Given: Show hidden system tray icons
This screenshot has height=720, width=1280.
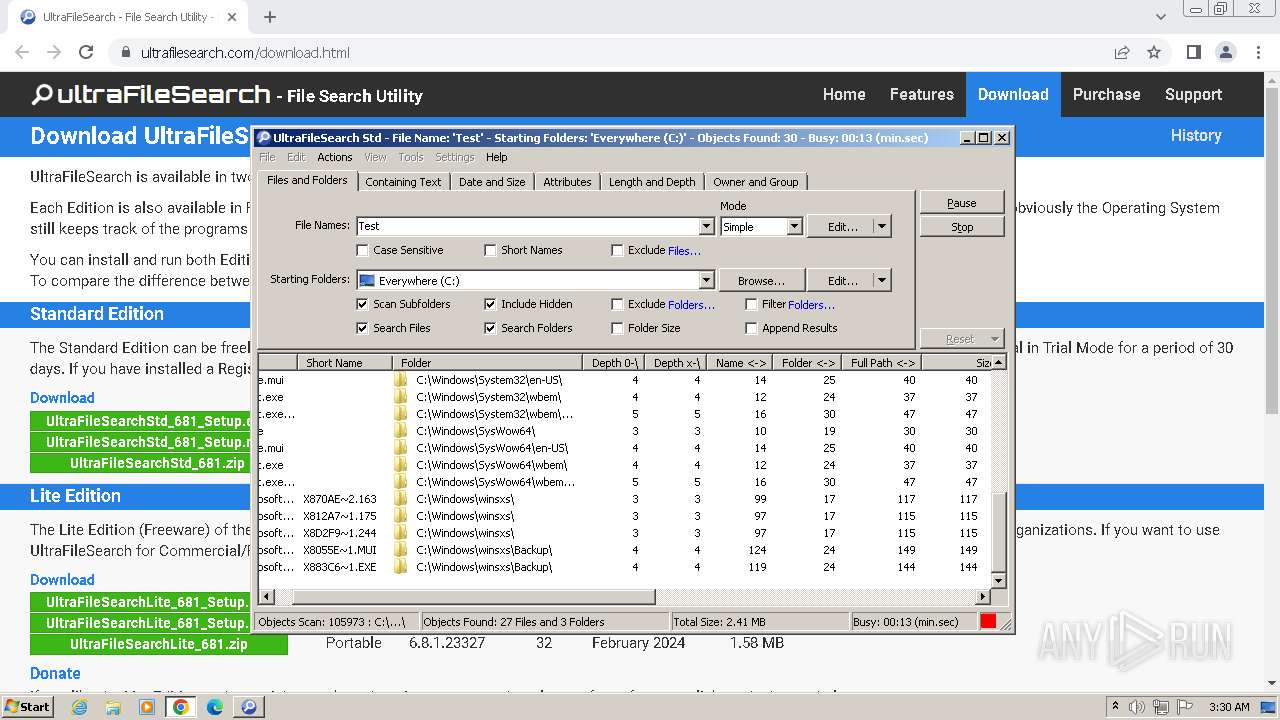Looking at the screenshot, I should click(x=1115, y=707).
